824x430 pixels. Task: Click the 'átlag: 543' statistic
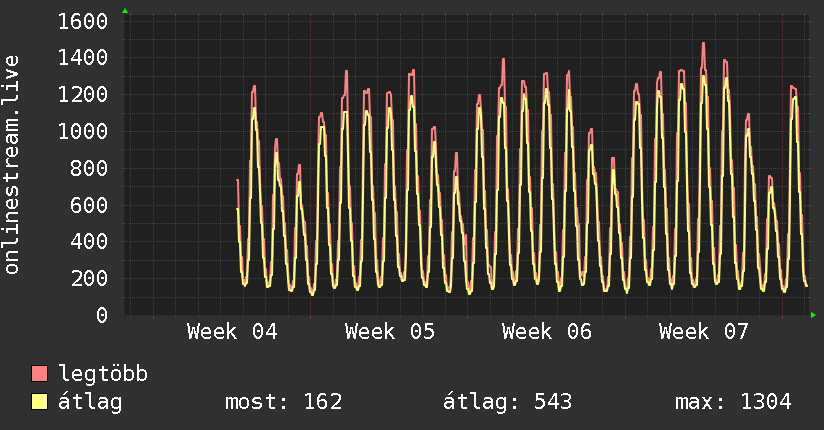507,402
